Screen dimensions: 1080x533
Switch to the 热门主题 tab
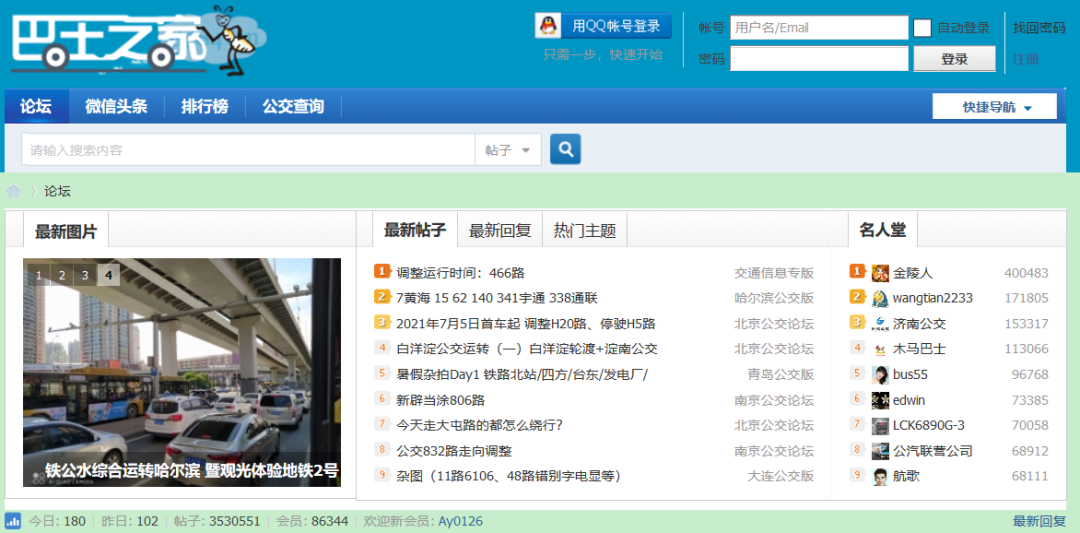(585, 230)
